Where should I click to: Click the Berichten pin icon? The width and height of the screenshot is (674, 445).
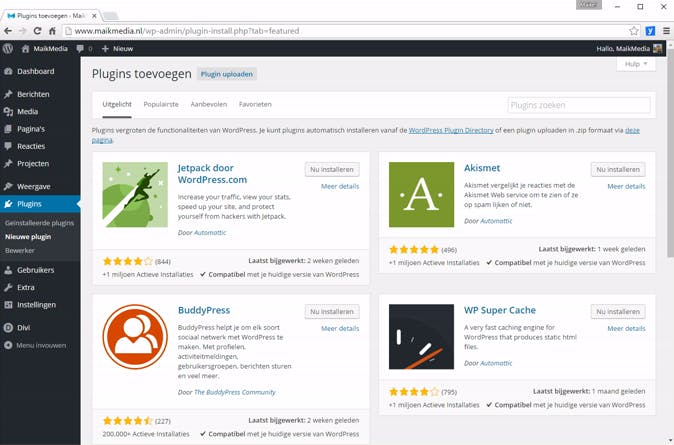[x=8, y=94]
